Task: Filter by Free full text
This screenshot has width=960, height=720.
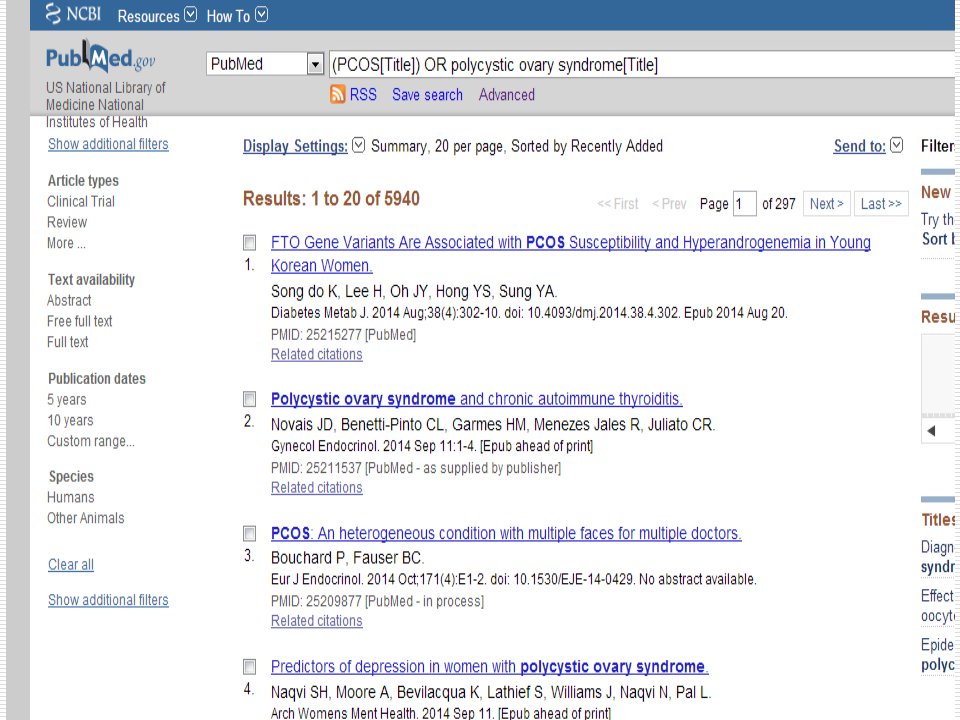Action: 80,321
